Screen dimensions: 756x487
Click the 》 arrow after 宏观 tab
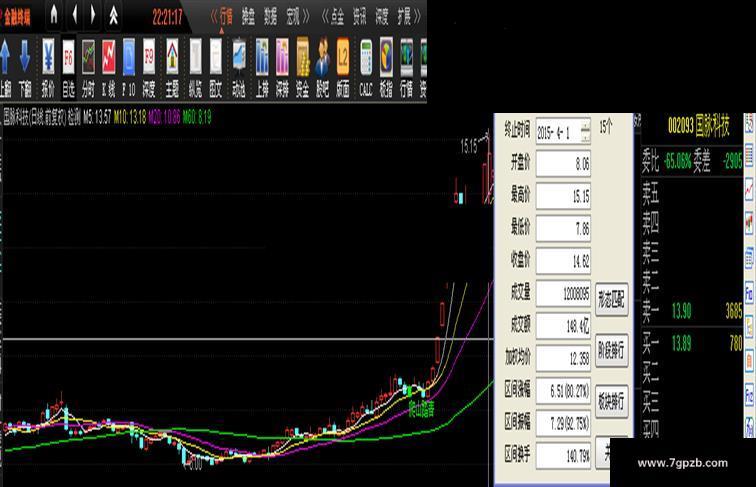306,17
